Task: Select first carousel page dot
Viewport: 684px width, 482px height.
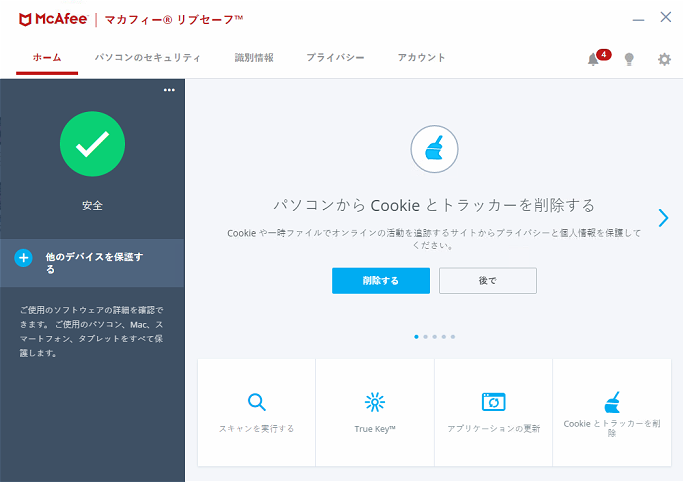Action: click(416, 337)
